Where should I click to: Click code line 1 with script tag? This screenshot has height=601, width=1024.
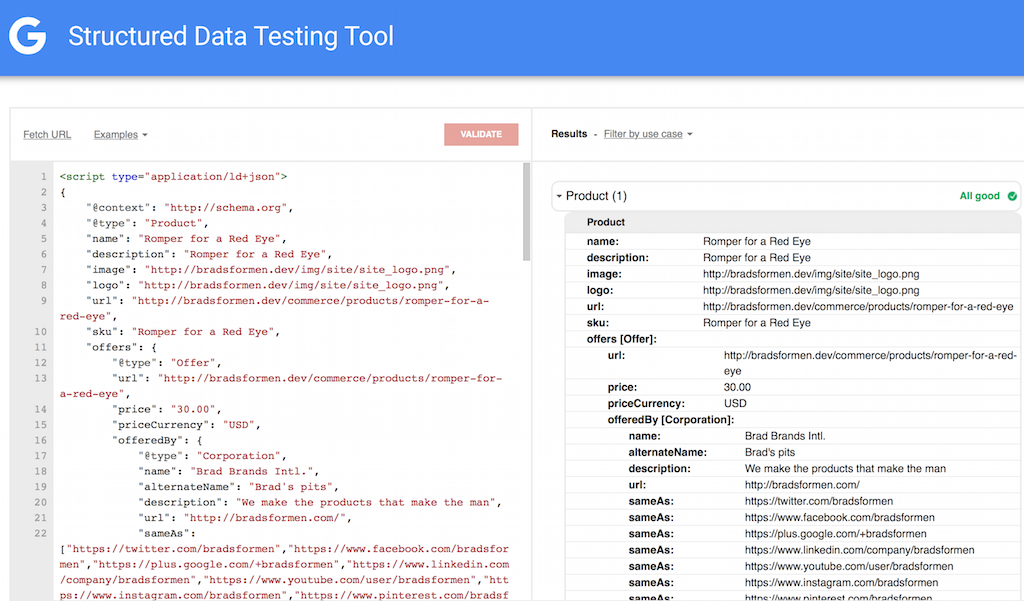173,176
